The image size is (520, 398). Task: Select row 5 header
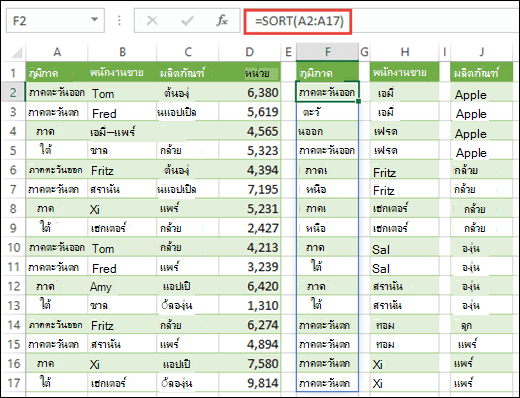click(13, 150)
